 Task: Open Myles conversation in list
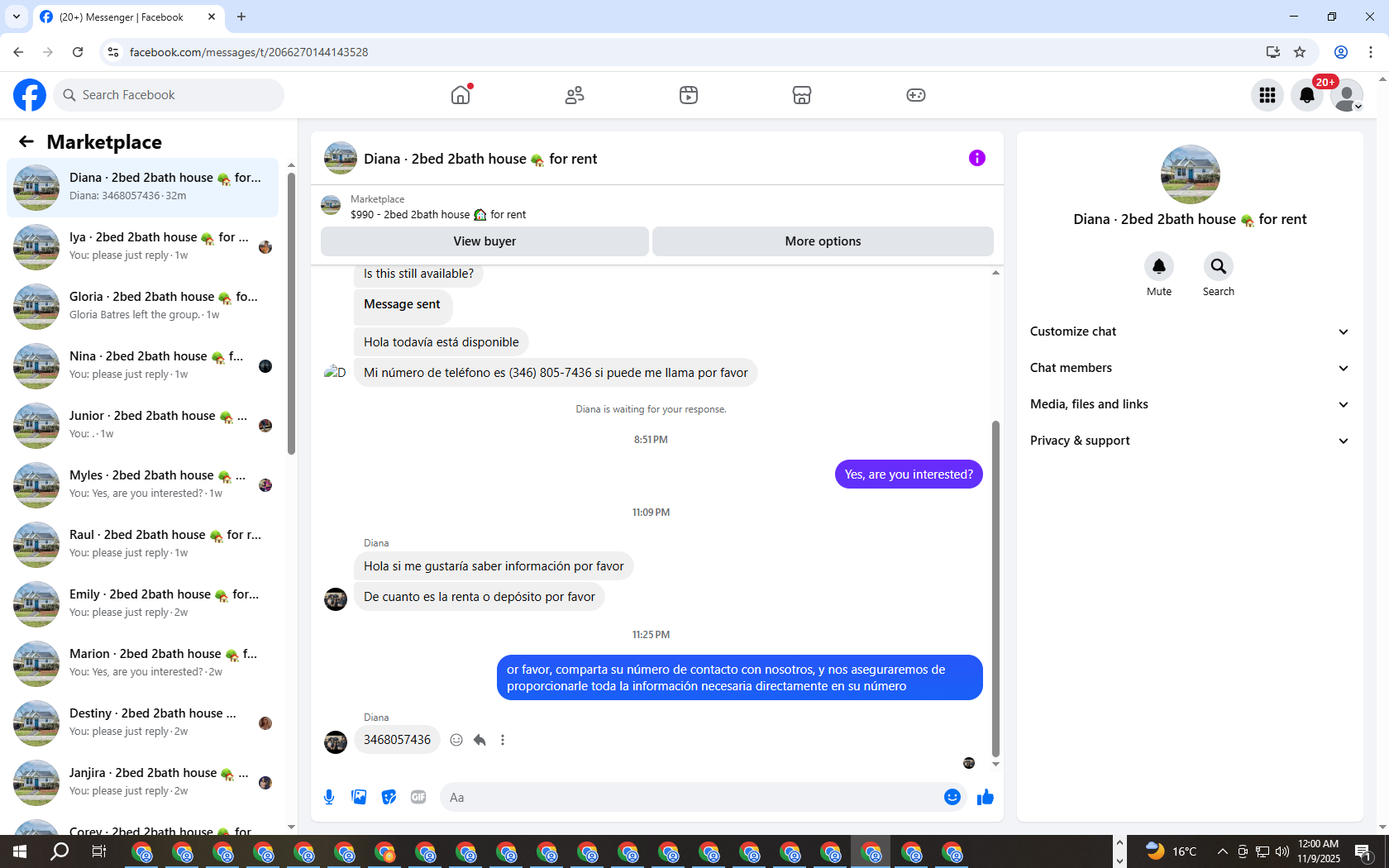pyautogui.click(x=142, y=485)
